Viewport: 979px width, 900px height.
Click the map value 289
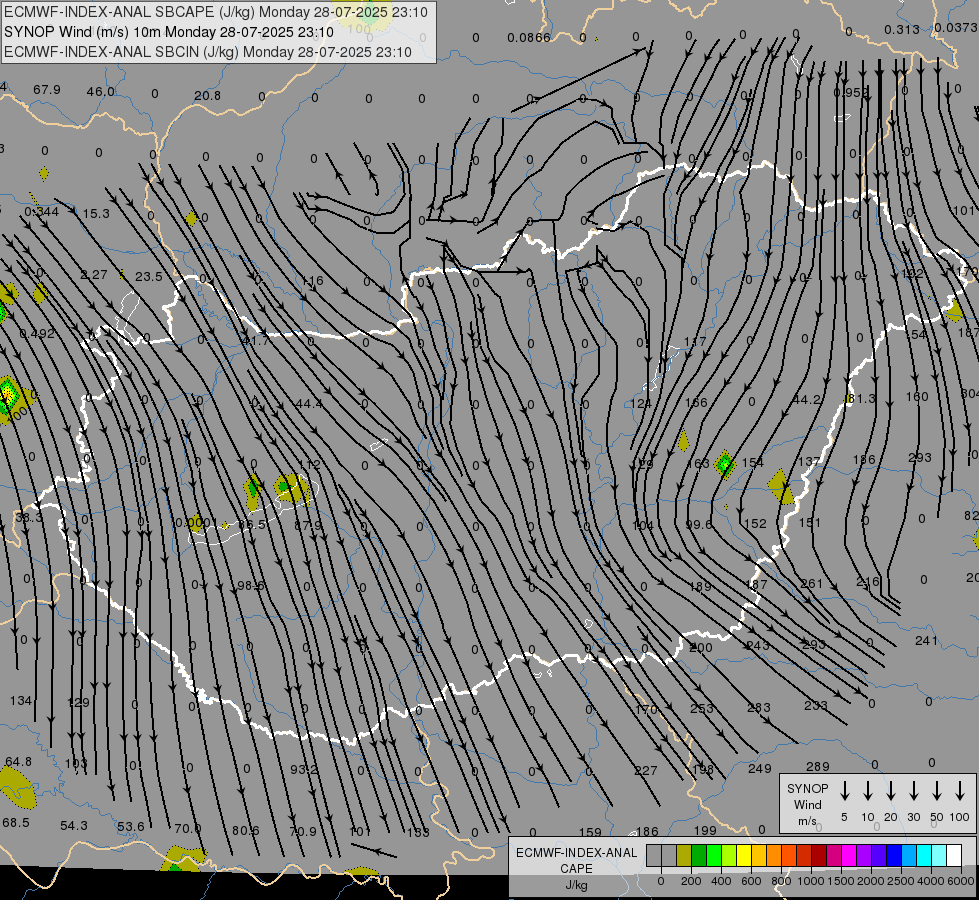tap(817, 766)
